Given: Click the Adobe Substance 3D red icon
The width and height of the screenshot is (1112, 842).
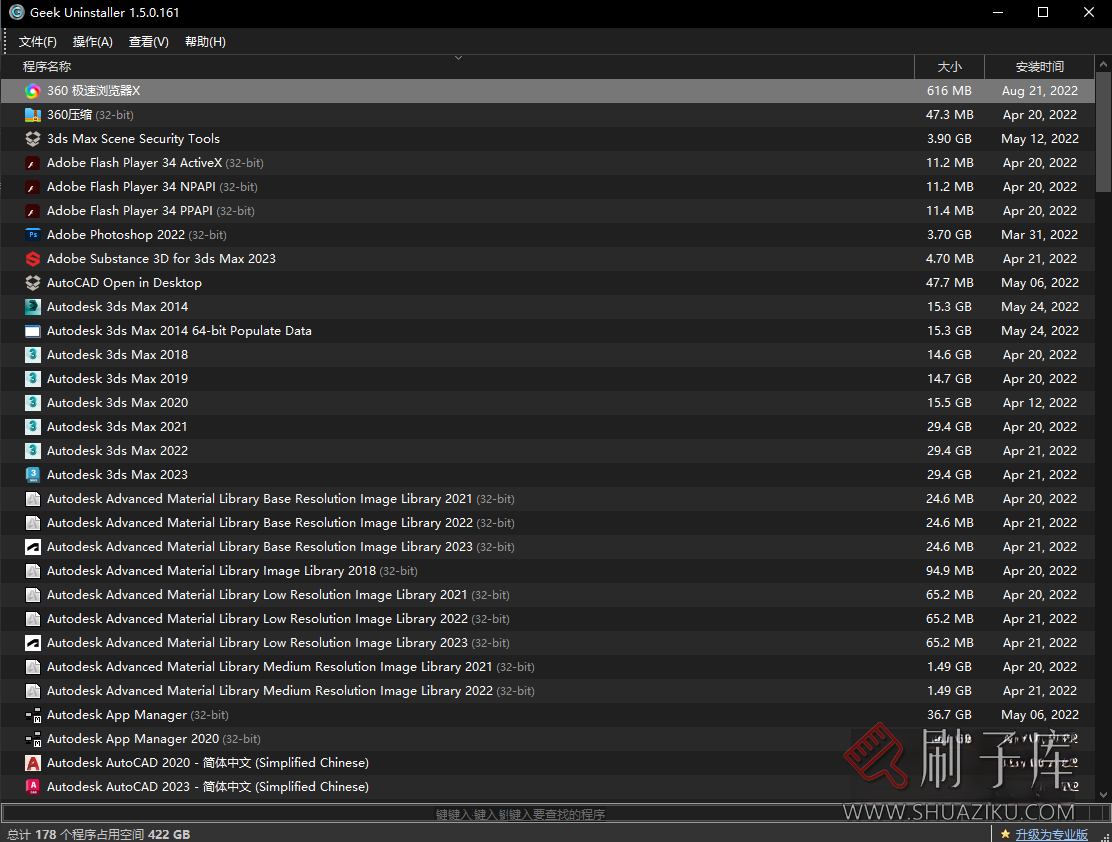Looking at the screenshot, I should click(x=33, y=259).
